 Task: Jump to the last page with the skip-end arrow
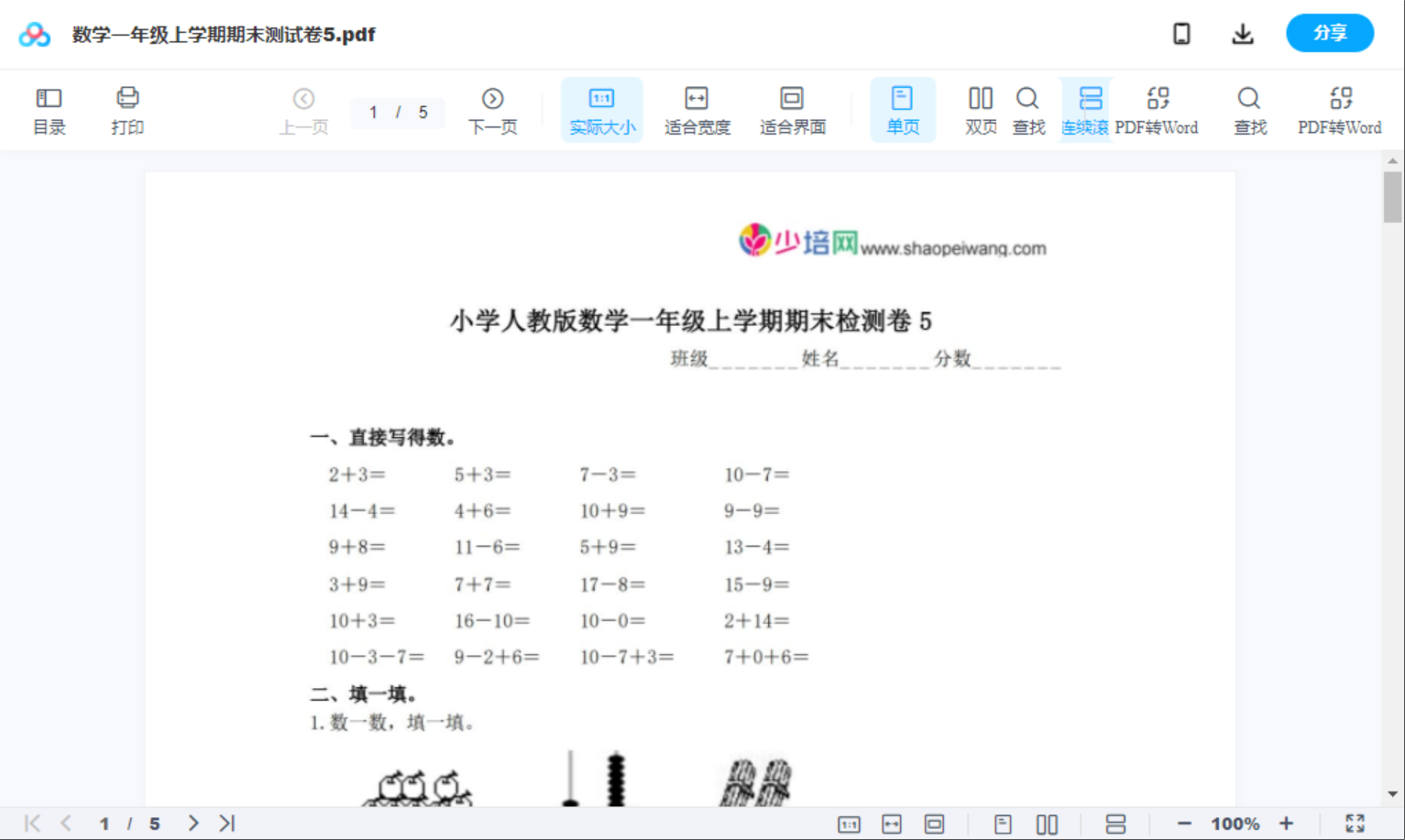coord(225,823)
